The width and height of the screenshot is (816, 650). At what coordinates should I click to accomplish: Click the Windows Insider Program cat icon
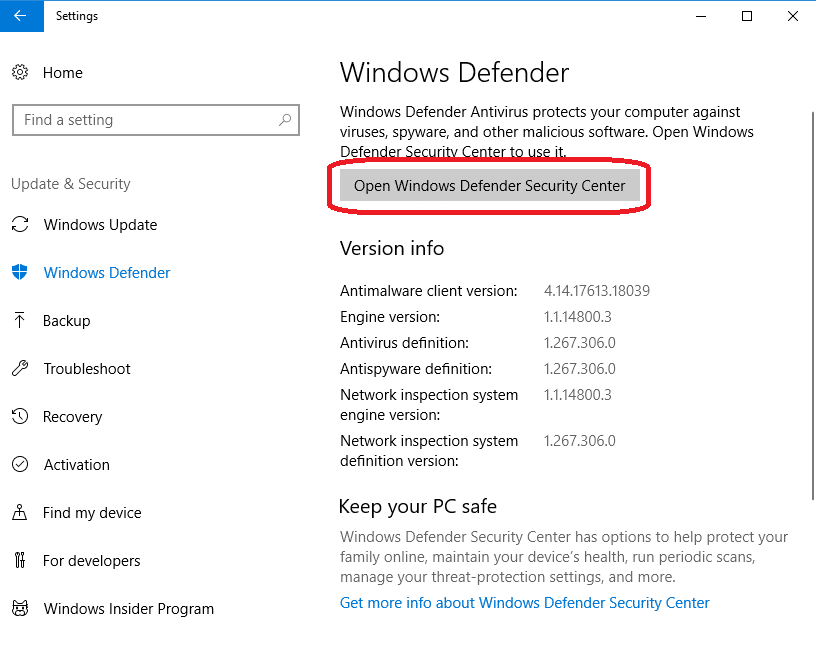[20, 608]
